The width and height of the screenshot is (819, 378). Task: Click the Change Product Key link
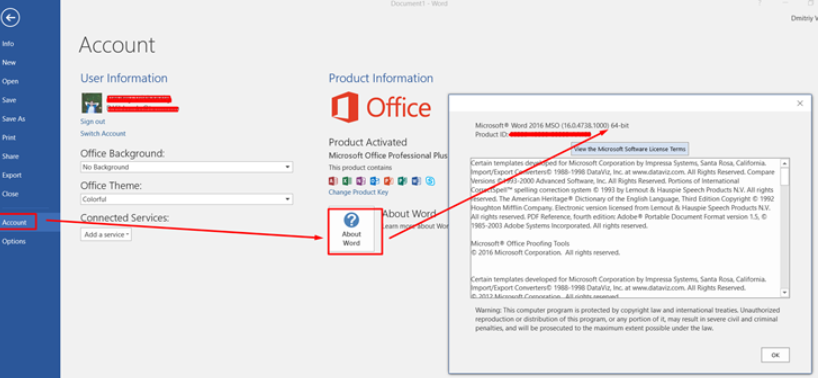[358, 192]
